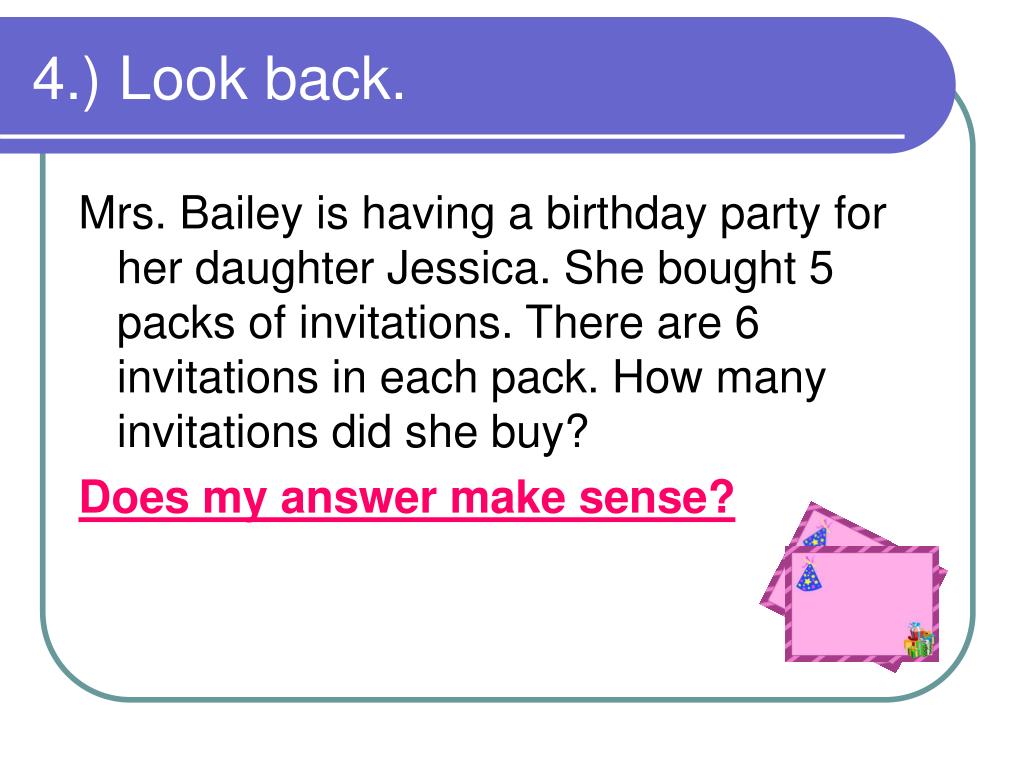
Task: Click the word 'daughter' in the second line
Action: coord(284,270)
